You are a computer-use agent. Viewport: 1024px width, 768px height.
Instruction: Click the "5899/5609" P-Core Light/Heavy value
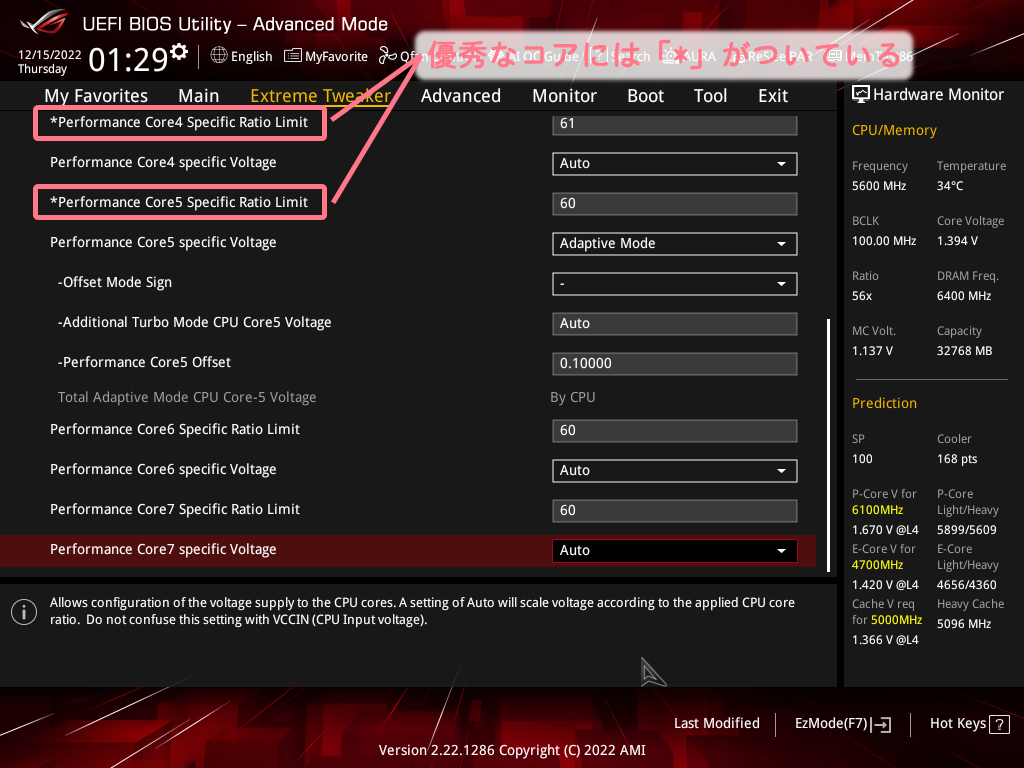[967, 530]
